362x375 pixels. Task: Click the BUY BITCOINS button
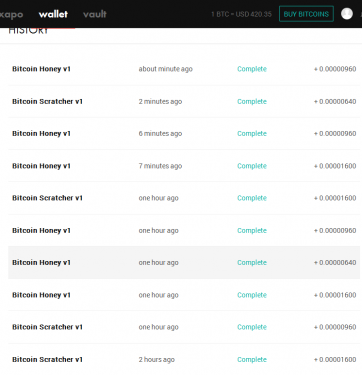pyautogui.click(x=306, y=14)
